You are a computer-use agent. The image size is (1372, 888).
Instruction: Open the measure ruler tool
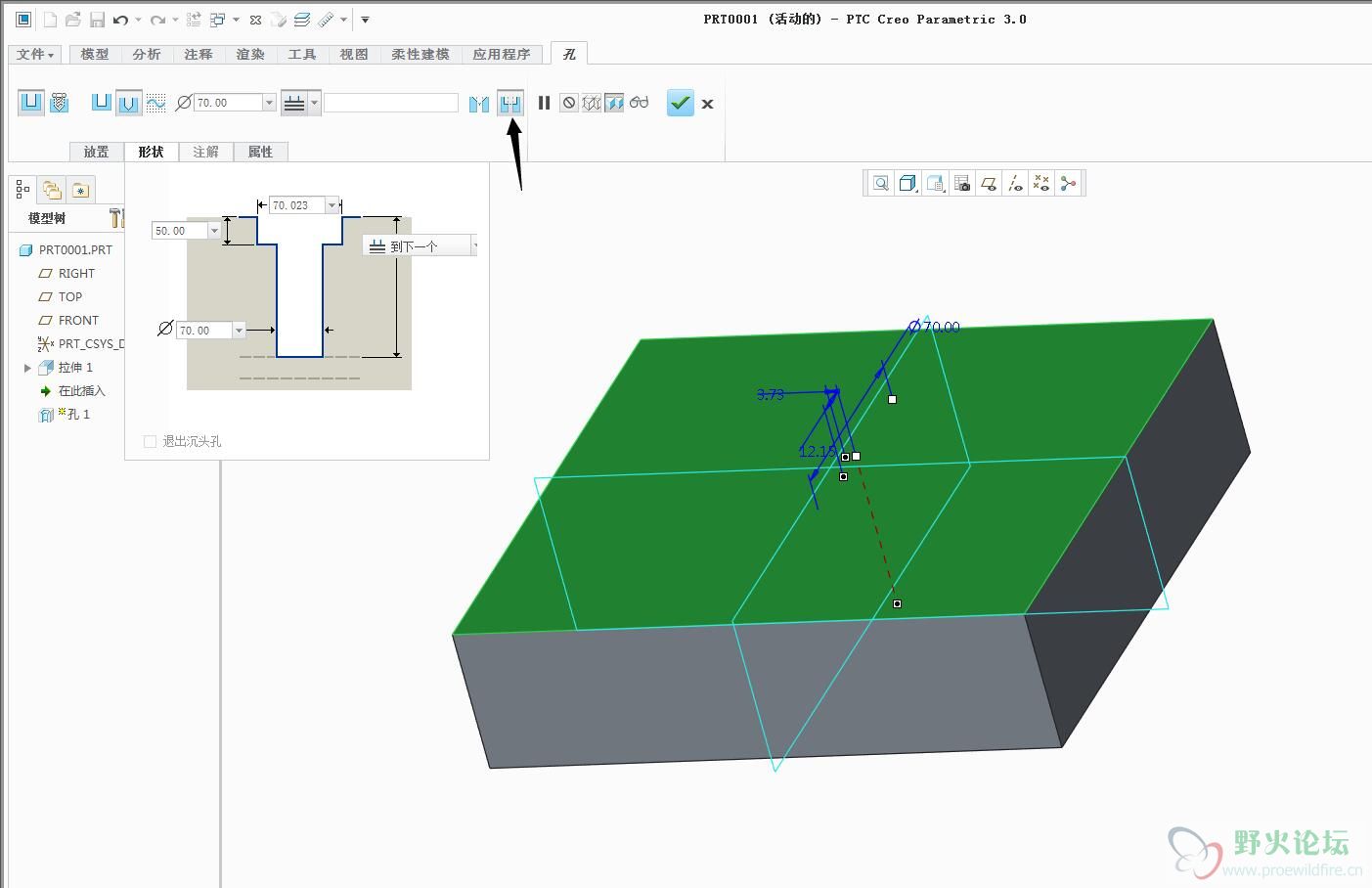[326, 20]
